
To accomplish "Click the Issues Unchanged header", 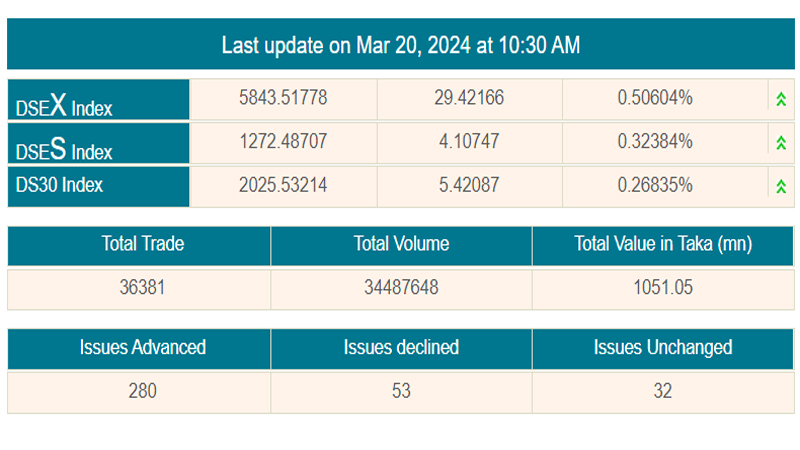I will pos(663,348).
